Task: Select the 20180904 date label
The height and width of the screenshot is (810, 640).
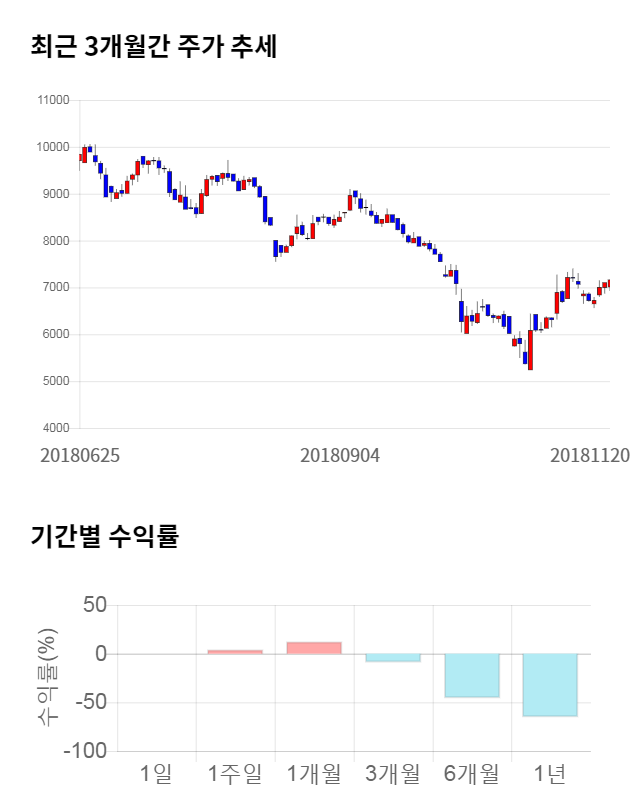Action: [x=340, y=455]
